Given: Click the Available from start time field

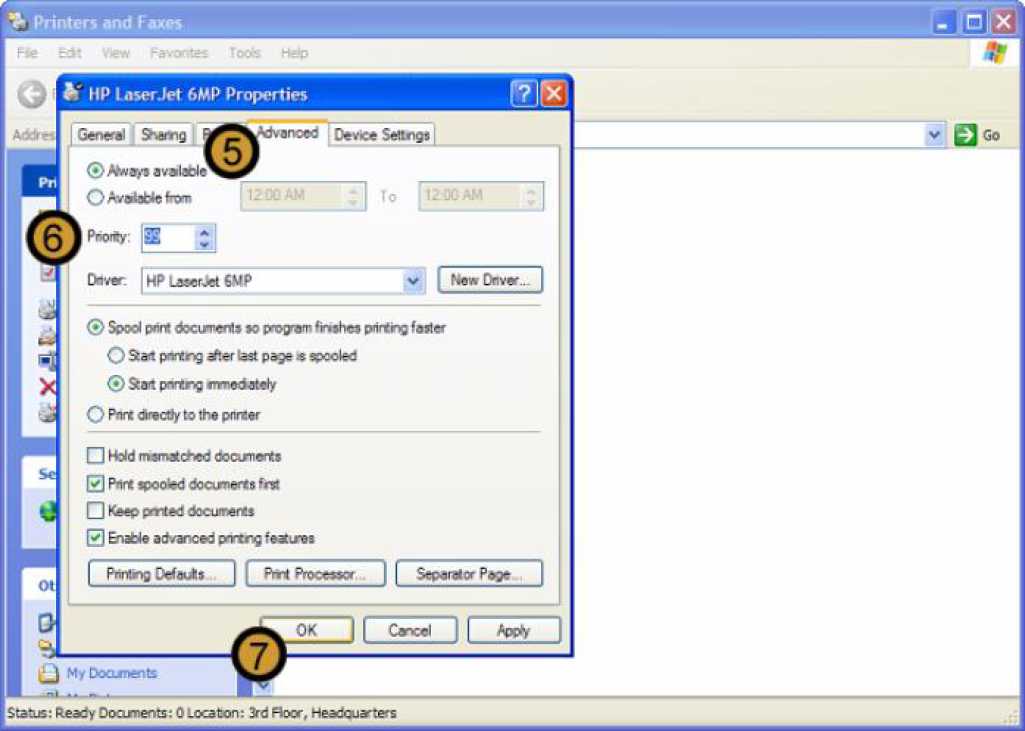Looking at the screenshot, I should (x=303, y=196).
